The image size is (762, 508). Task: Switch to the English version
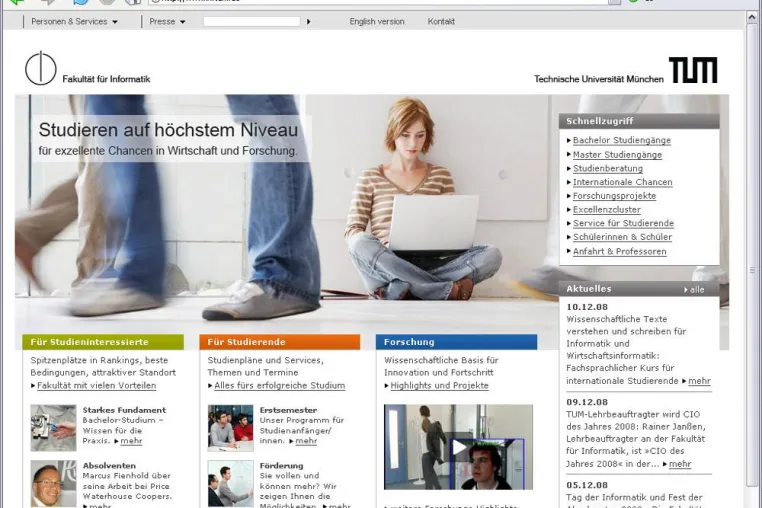coord(377,21)
